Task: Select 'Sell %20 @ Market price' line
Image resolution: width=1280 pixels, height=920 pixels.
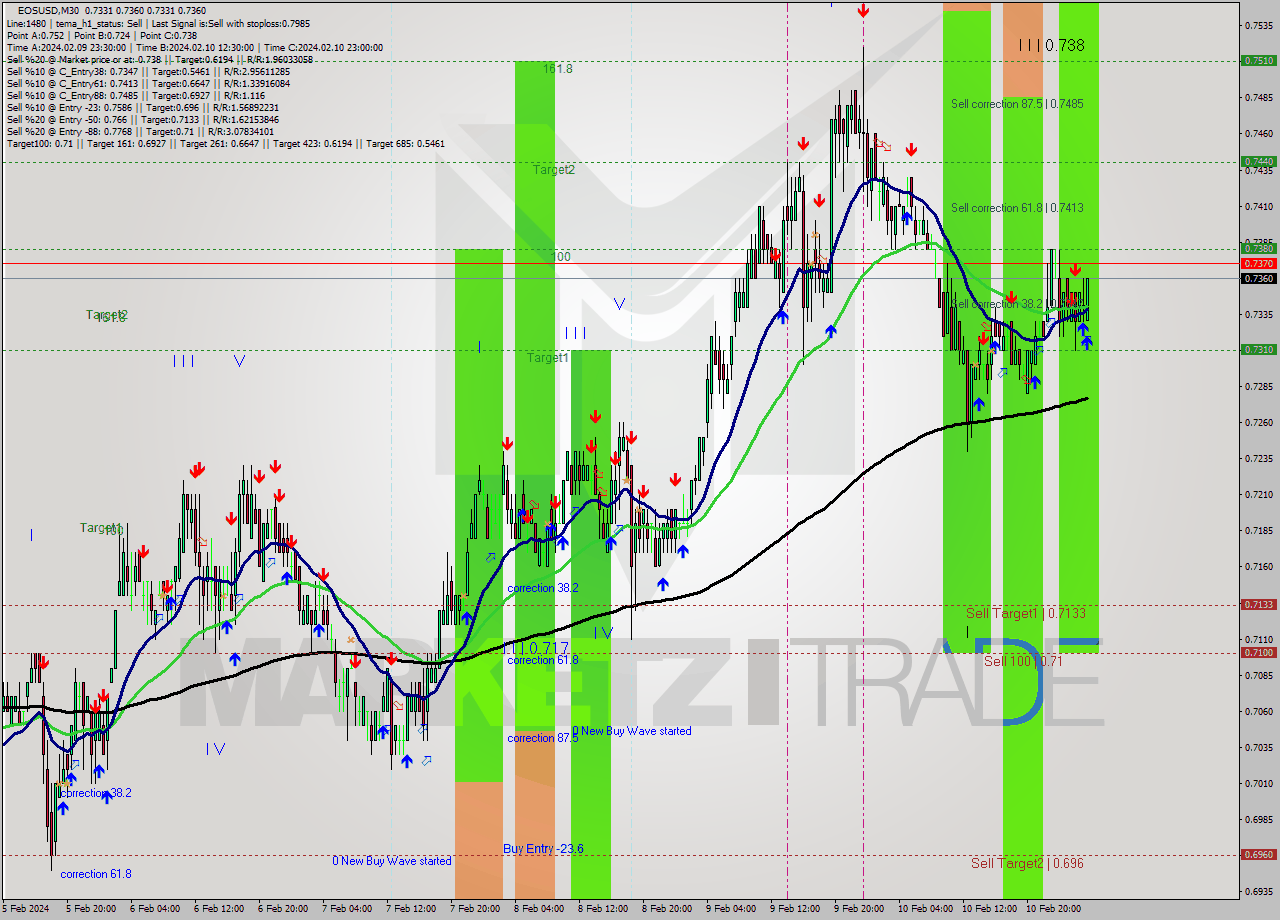Action: 160,59
